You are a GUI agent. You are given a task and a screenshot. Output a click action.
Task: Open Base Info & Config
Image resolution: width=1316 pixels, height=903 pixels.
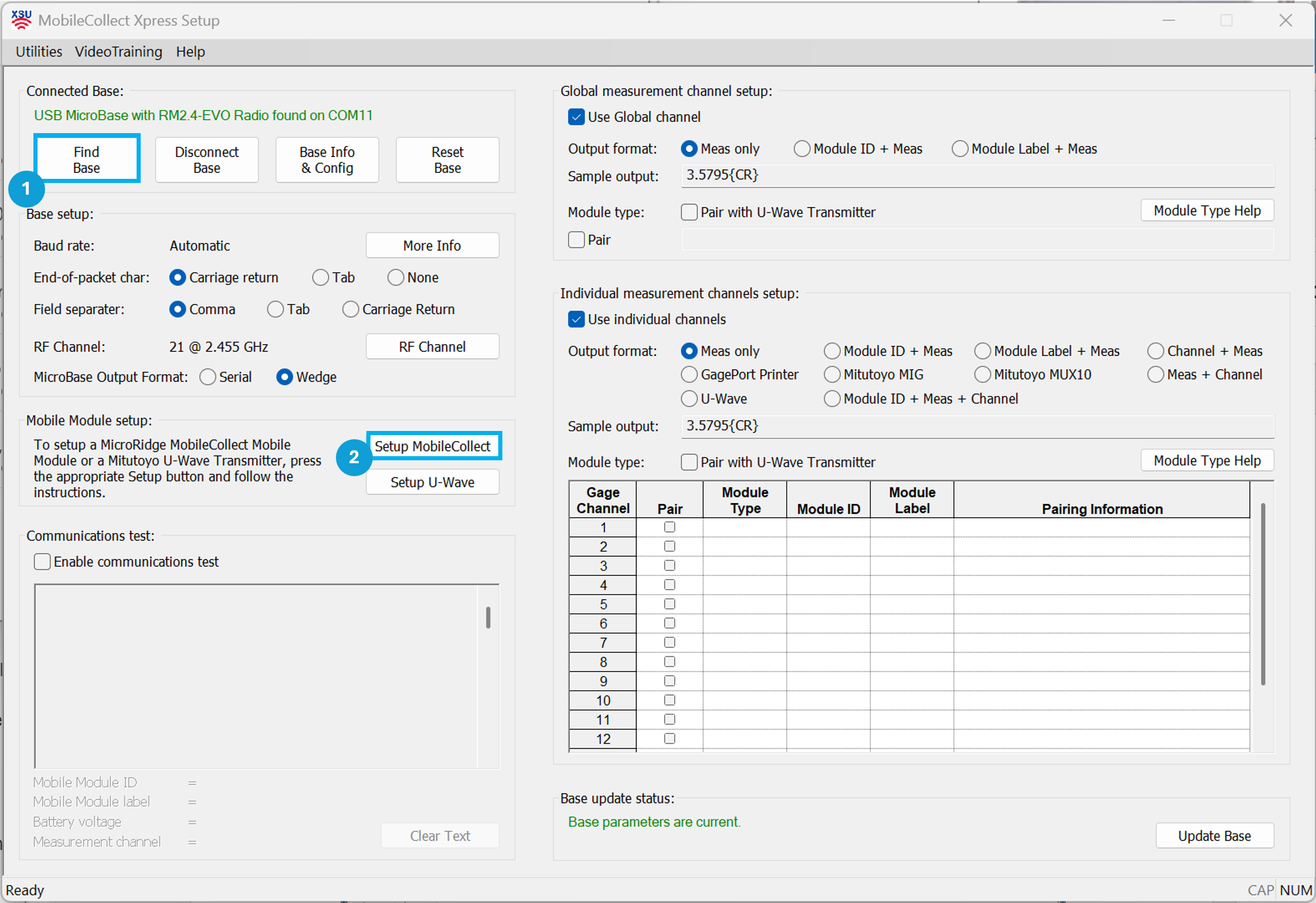click(x=327, y=159)
